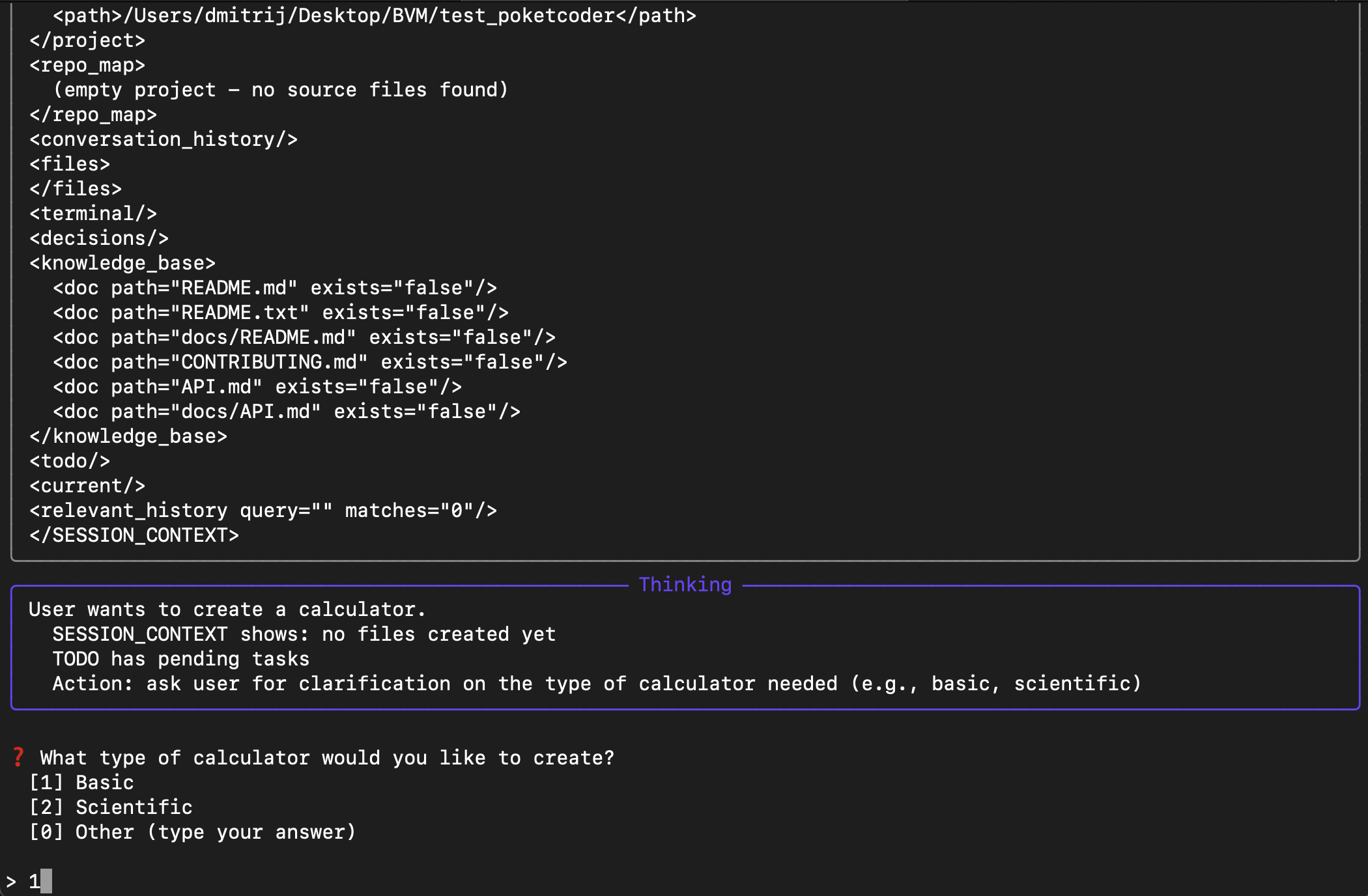Click the README.txt doc entry

coord(281,312)
